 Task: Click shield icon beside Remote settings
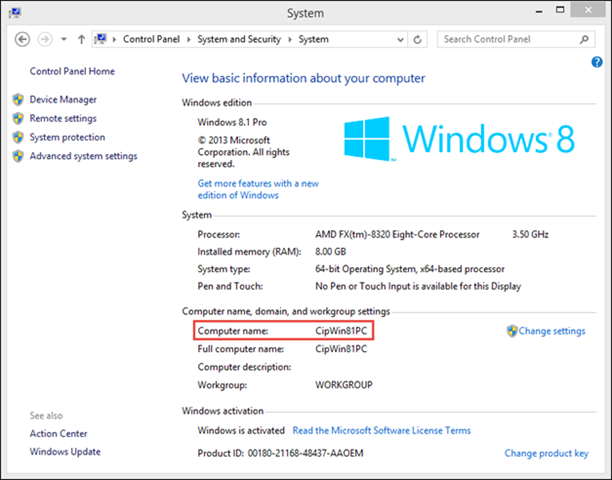tap(18, 118)
